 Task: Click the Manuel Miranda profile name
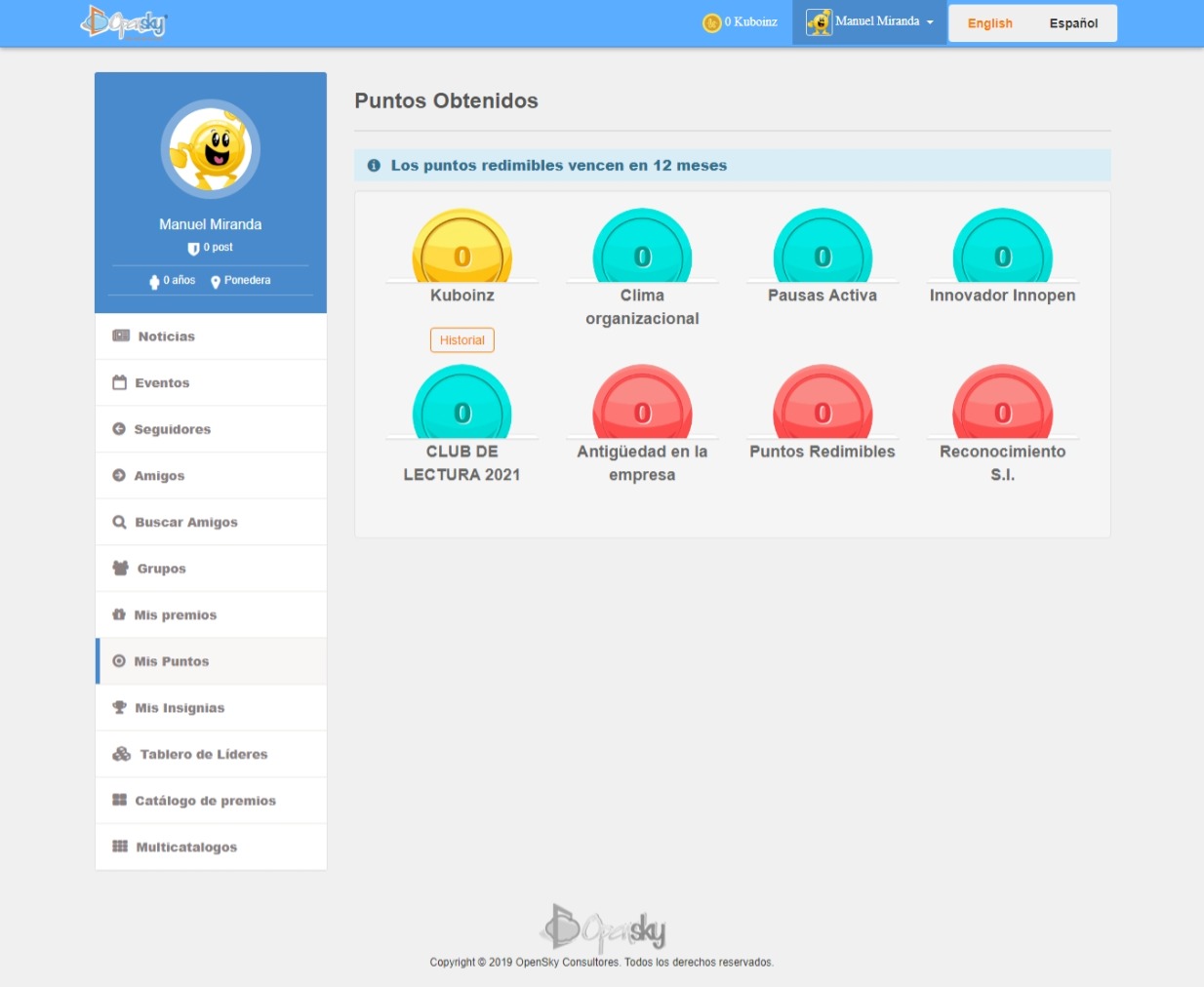click(211, 224)
